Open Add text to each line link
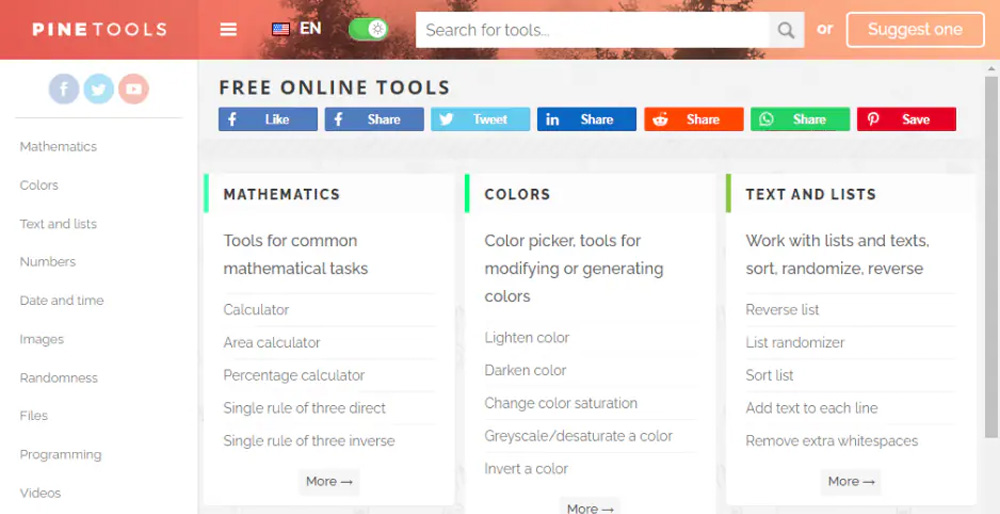Screen dimensions: 1000x514 (x=812, y=408)
